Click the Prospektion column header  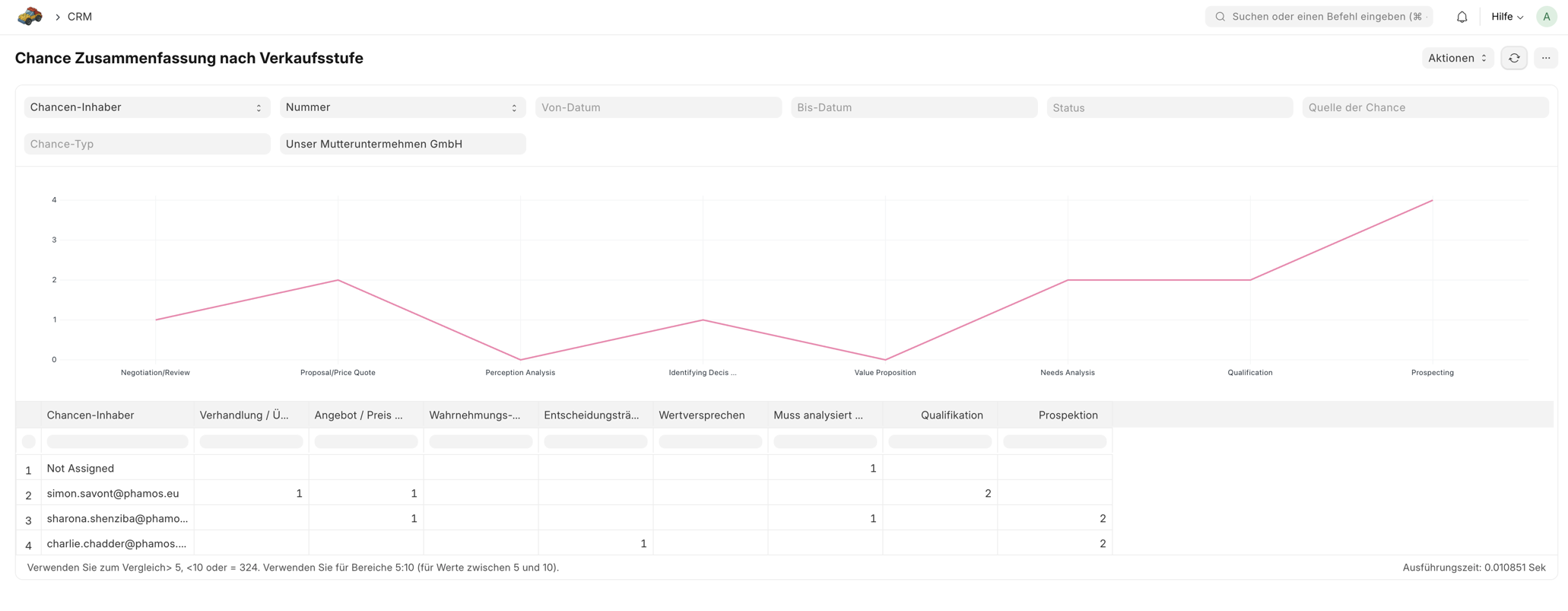pyautogui.click(x=1068, y=415)
